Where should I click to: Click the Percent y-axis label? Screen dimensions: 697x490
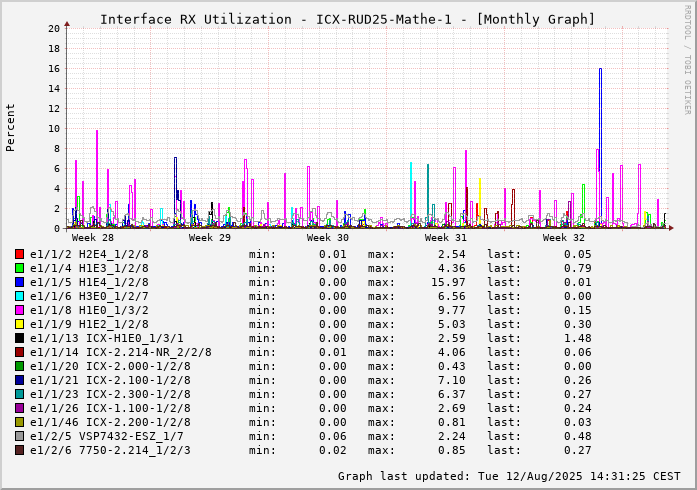click(11, 127)
